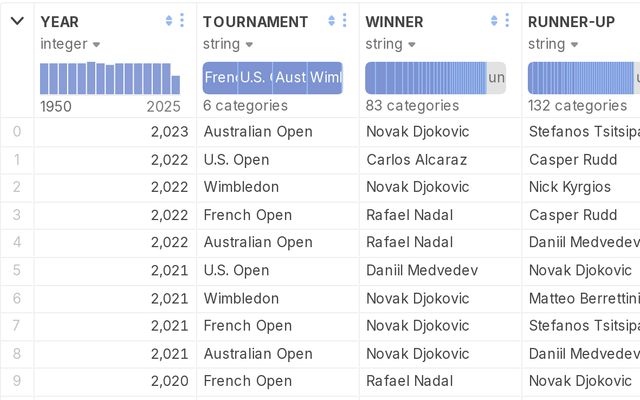Screen dimensions: 640x400
Task: Select row index 0
Action: [17, 132]
